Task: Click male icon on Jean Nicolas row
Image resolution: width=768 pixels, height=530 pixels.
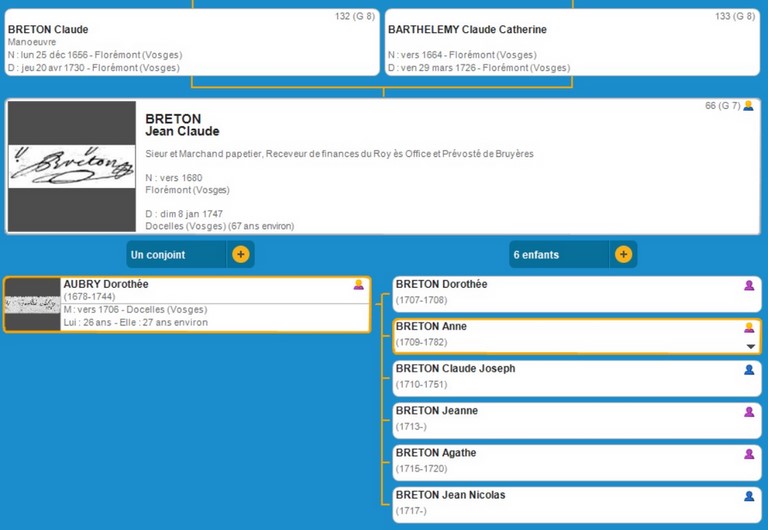Action: tap(749, 496)
